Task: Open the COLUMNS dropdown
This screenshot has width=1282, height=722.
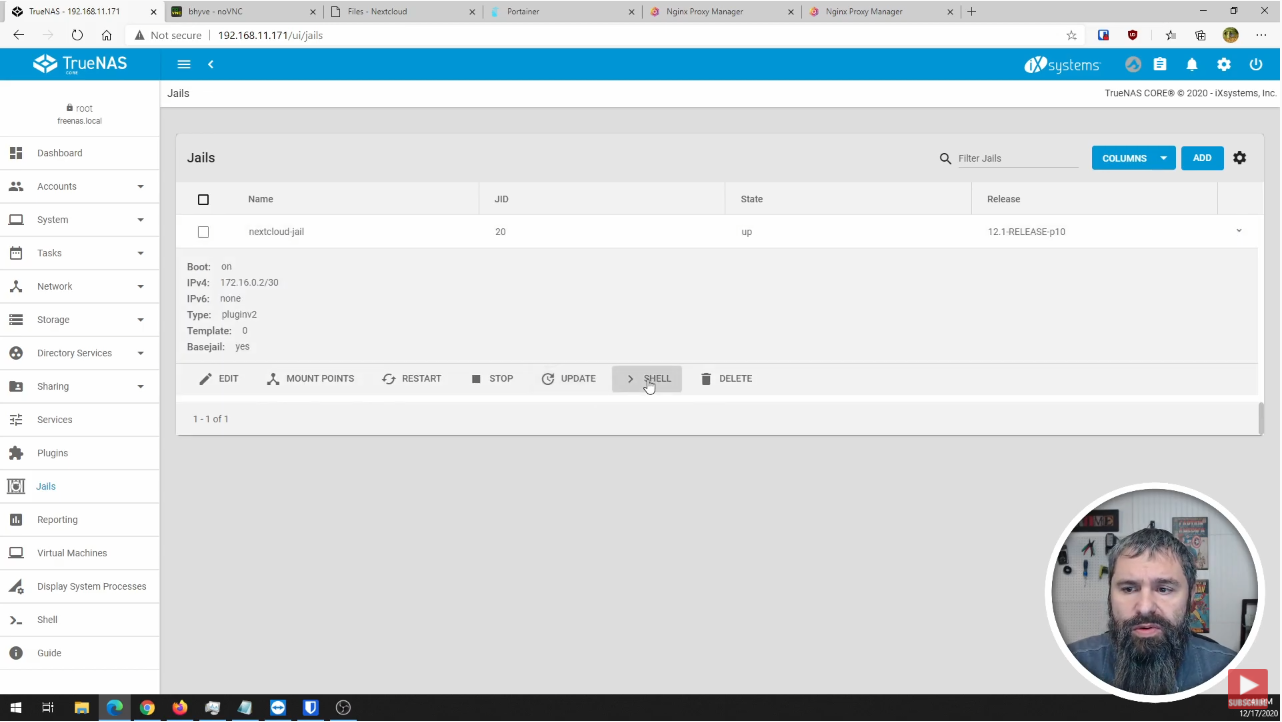Action: pos(1133,158)
